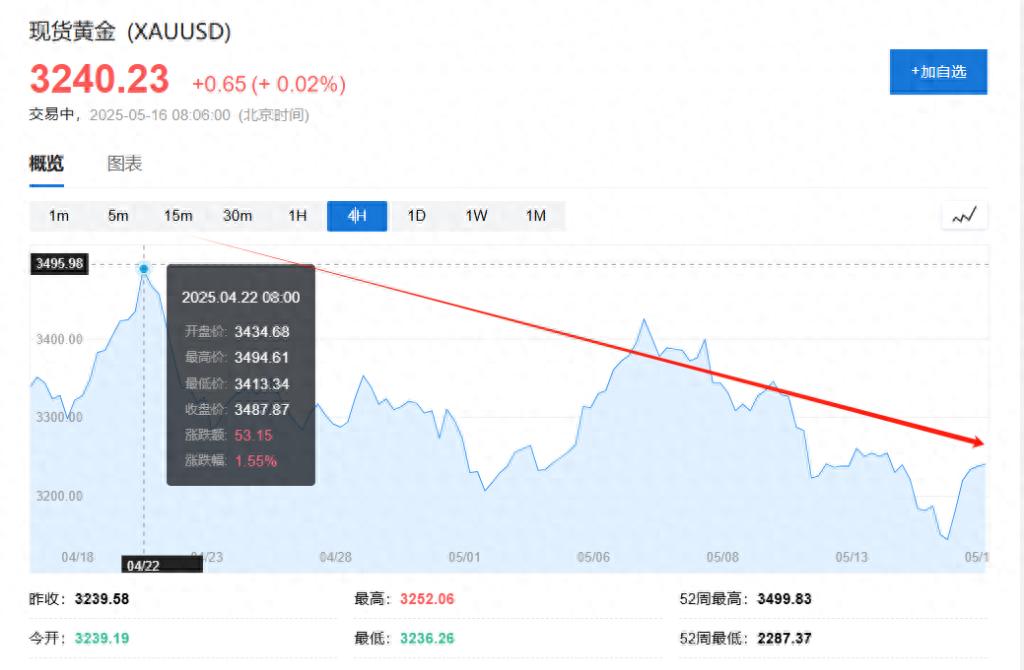Click the 52周最高 value 3499.83
This screenshot has width=1024, height=670.
coord(785,598)
